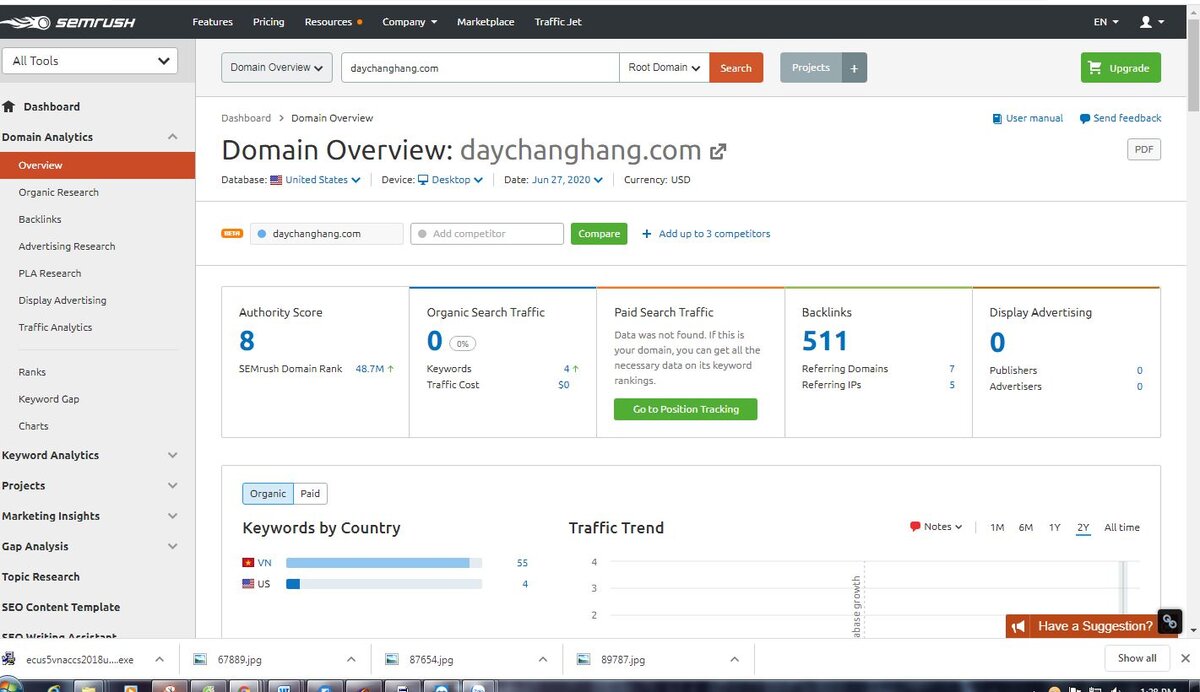The width and height of the screenshot is (1200, 692).
Task: Click the Add up to 3 competitors link
Action: [x=706, y=234]
